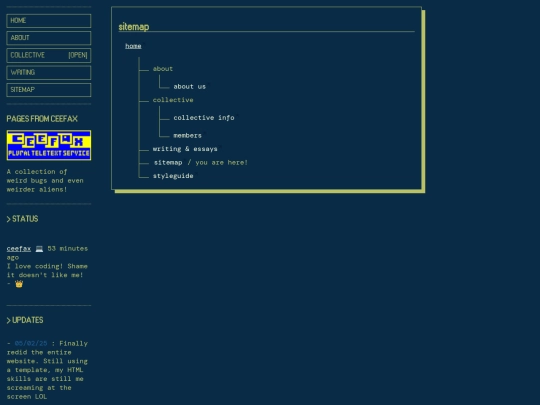Click the 05/02/25 update date

point(31,343)
